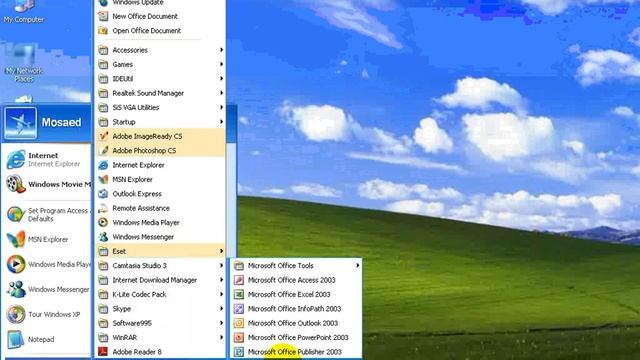Open the Software995 program folder
640x360 pixels.
point(160,323)
